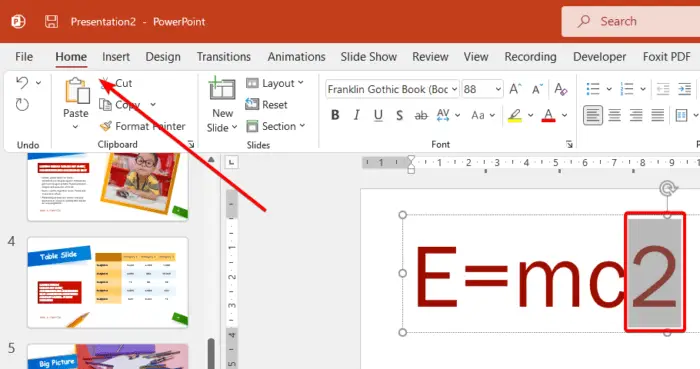Open the File menu

pos(24,57)
